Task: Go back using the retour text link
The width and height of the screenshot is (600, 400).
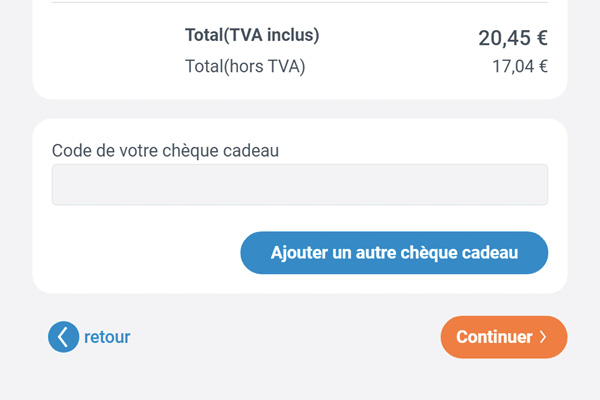Action: pyautogui.click(x=107, y=337)
